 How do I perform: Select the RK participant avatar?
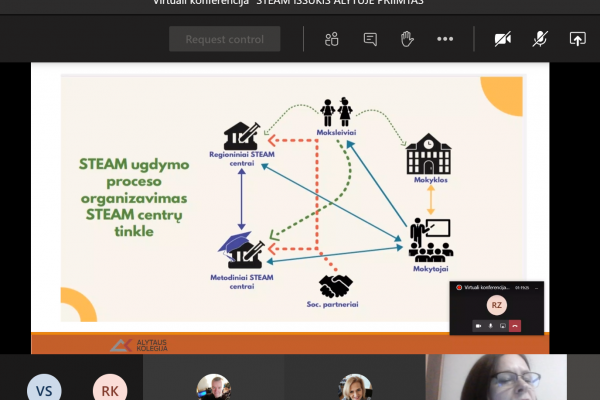click(110, 389)
